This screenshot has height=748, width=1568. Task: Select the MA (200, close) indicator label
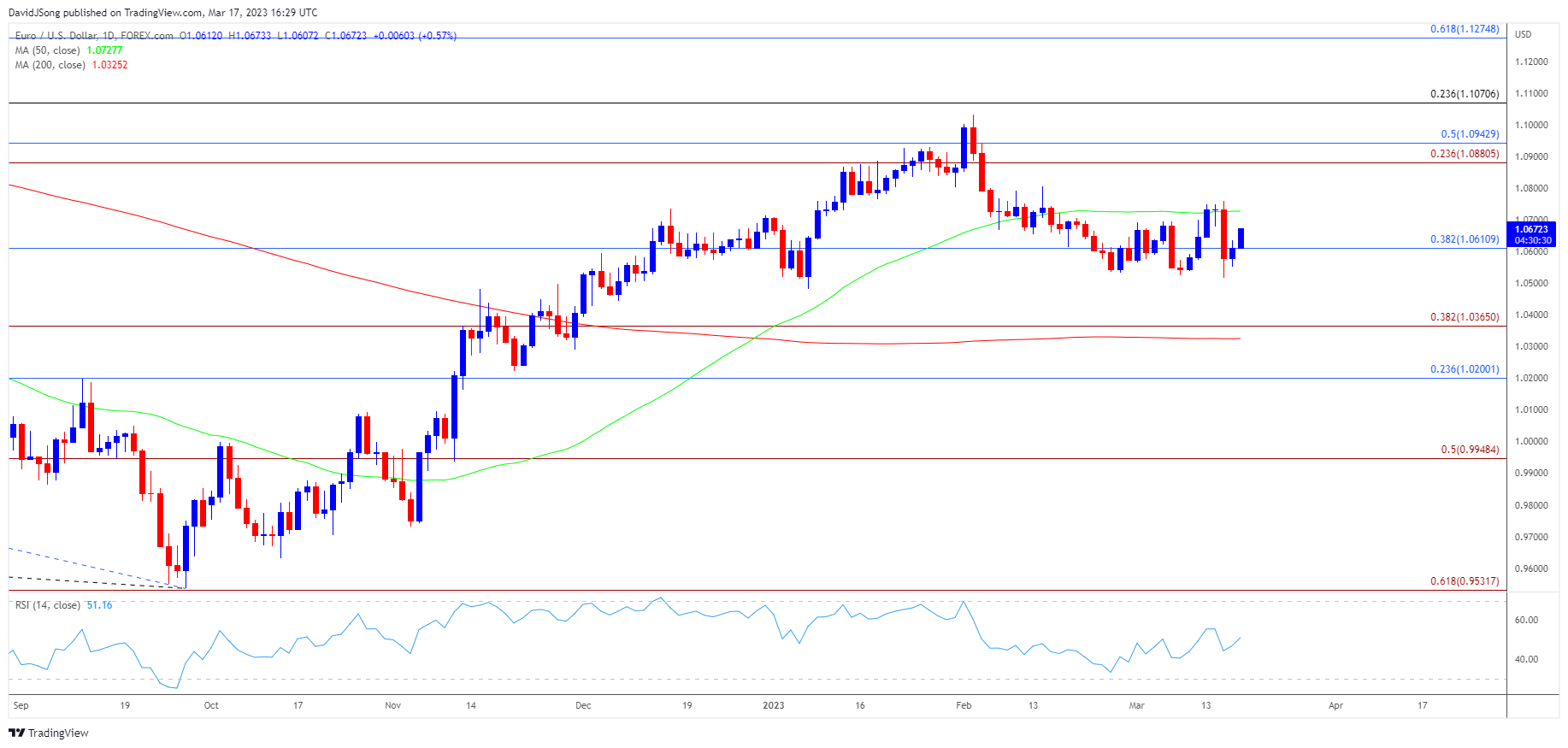[50, 65]
